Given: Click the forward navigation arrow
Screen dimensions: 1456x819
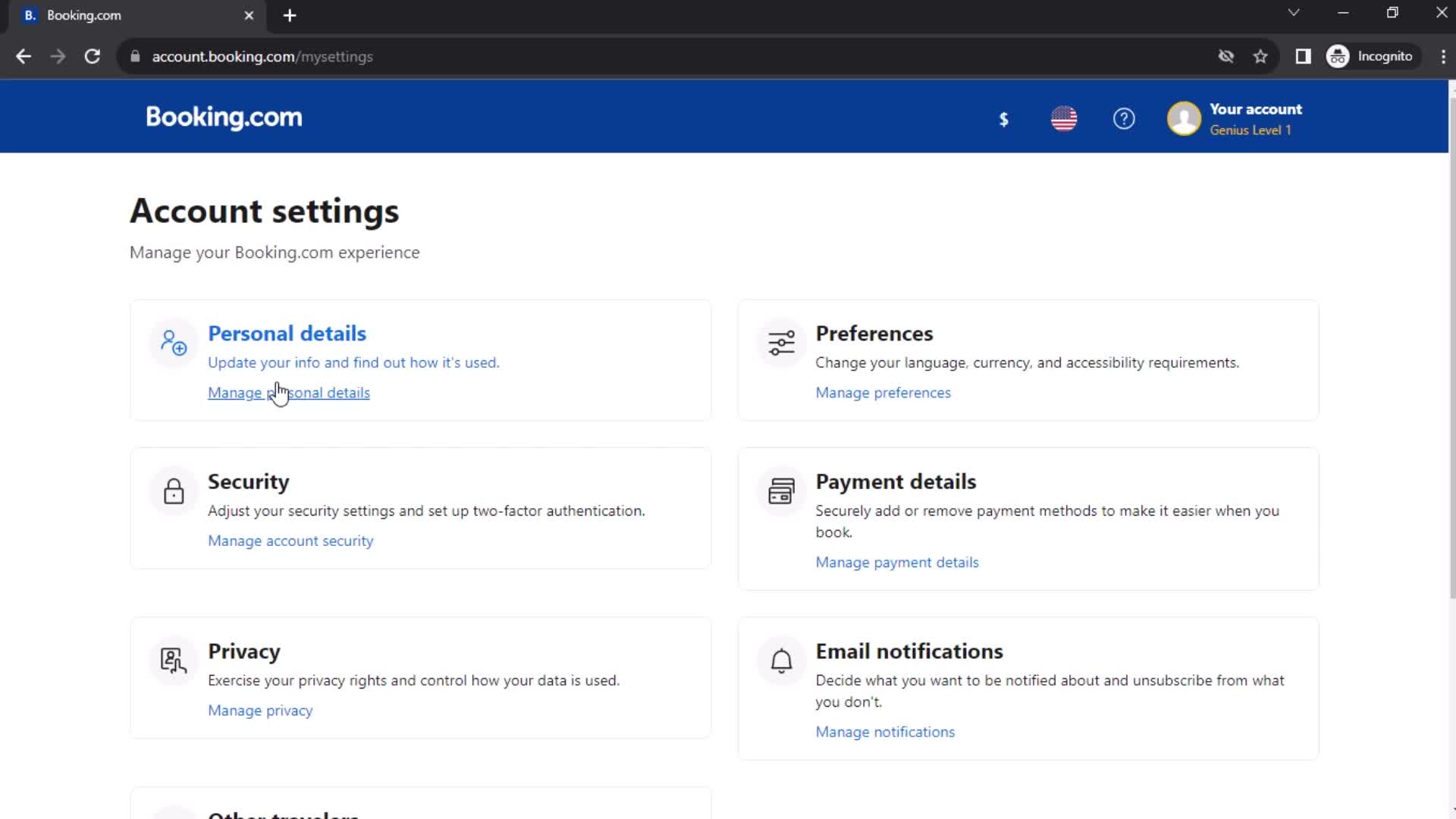Looking at the screenshot, I should pos(58,56).
